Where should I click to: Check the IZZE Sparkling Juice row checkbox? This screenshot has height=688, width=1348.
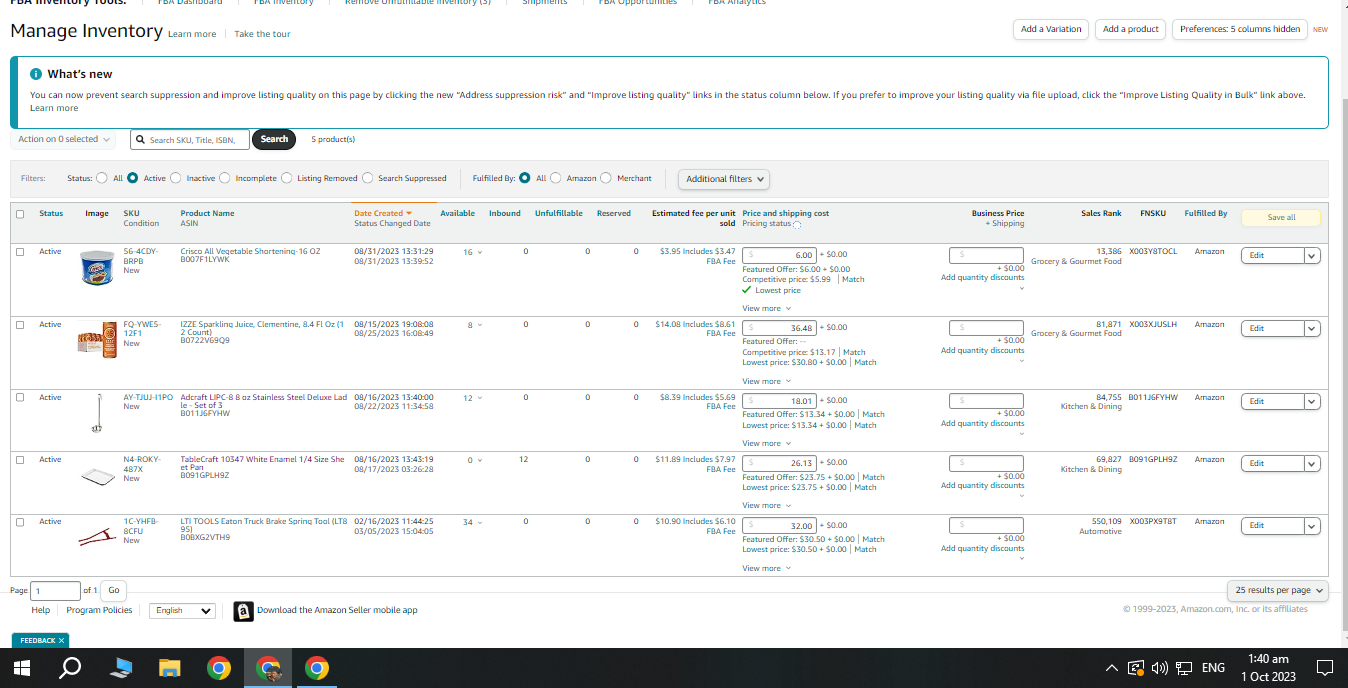click(20, 325)
